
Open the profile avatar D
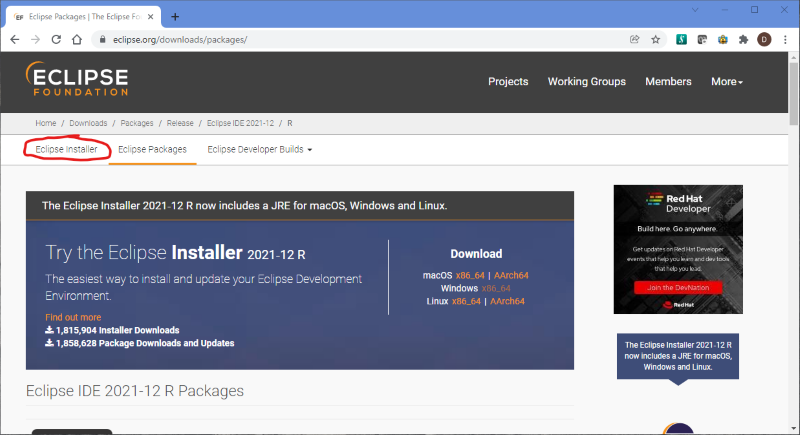click(764, 39)
